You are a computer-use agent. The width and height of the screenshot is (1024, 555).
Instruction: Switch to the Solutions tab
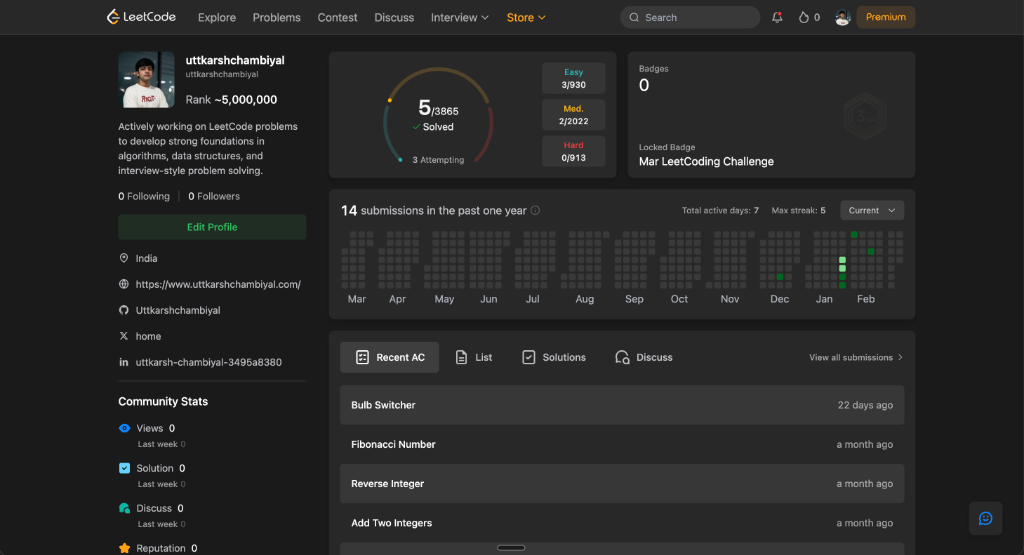554,357
